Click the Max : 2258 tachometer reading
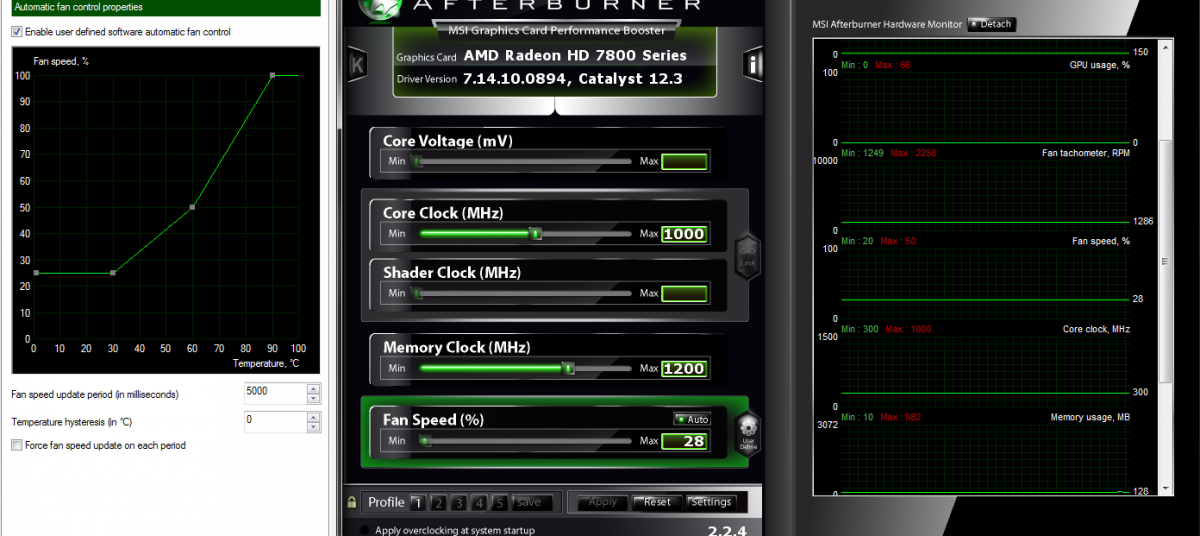 point(913,153)
